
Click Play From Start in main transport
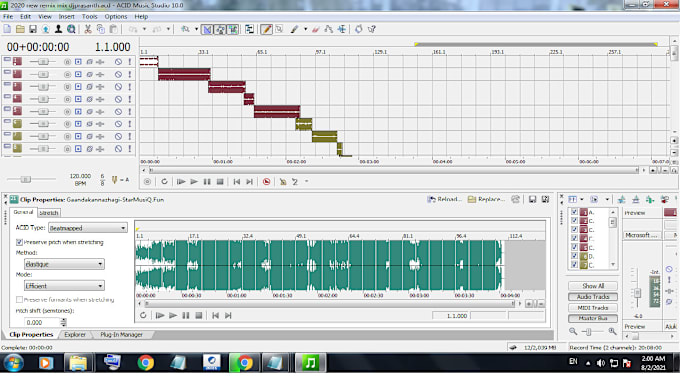181,182
